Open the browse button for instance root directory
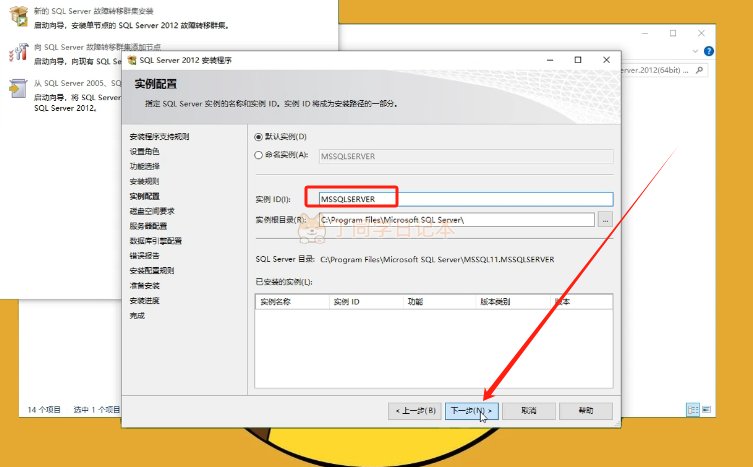 [x=605, y=220]
